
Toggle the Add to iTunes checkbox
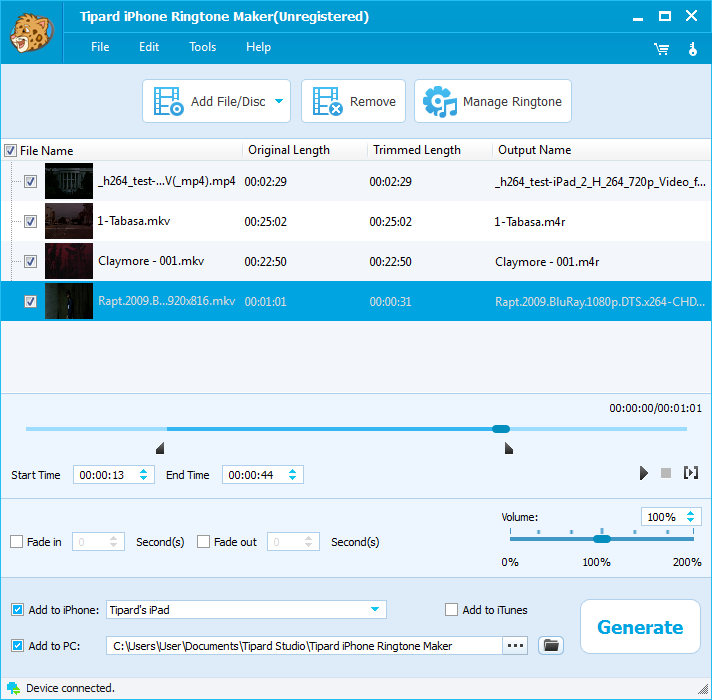(x=452, y=610)
